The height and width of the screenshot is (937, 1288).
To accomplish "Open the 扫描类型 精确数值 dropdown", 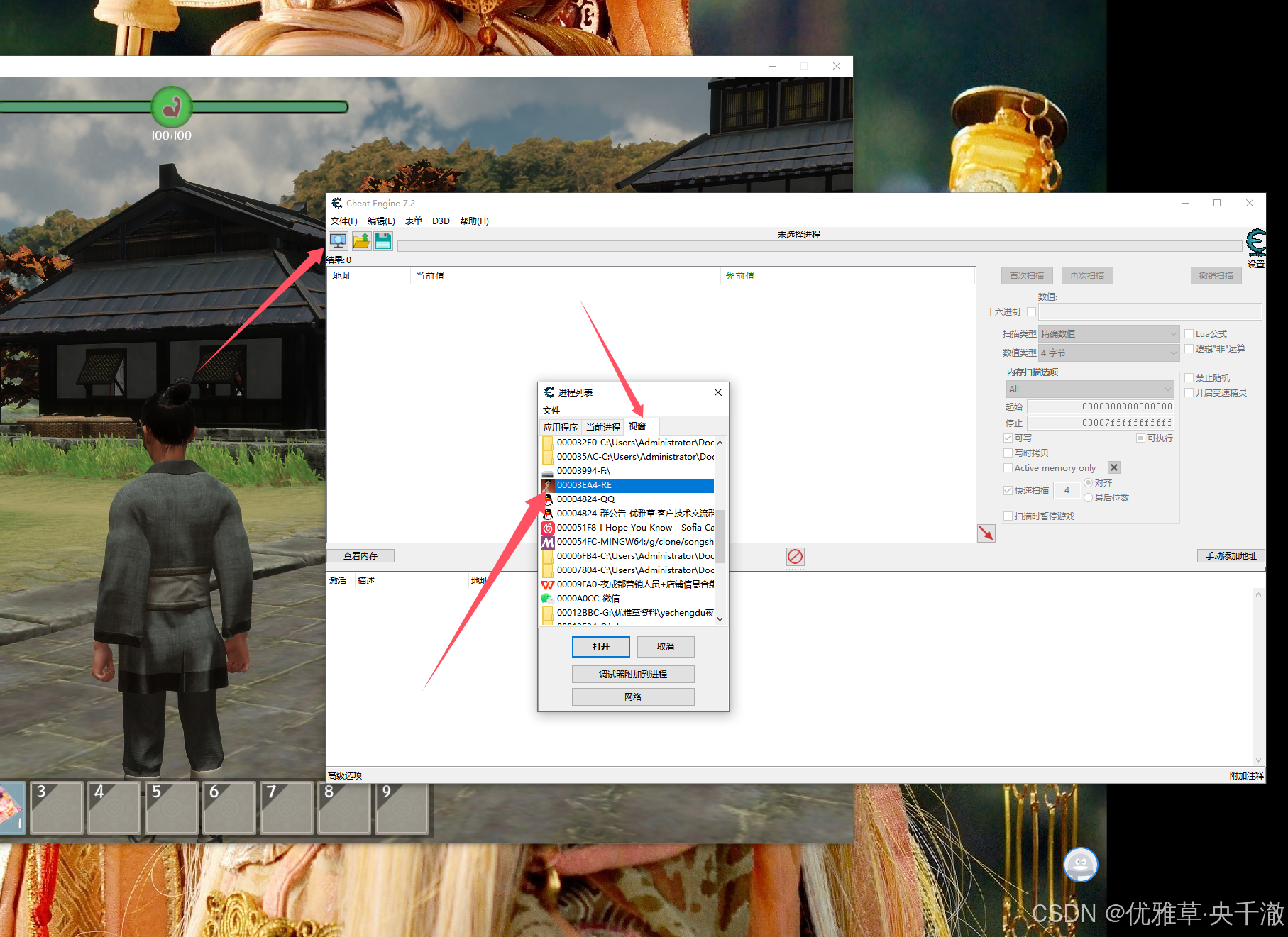I will click(x=1108, y=334).
